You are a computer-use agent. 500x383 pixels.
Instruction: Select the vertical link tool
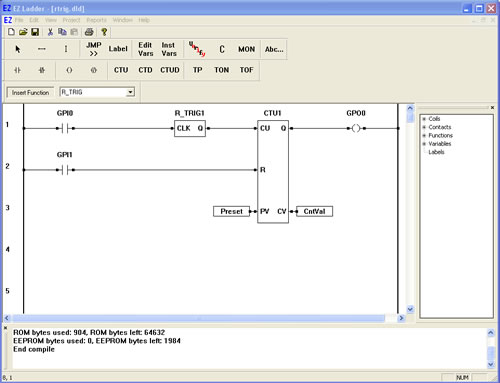click(66, 49)
